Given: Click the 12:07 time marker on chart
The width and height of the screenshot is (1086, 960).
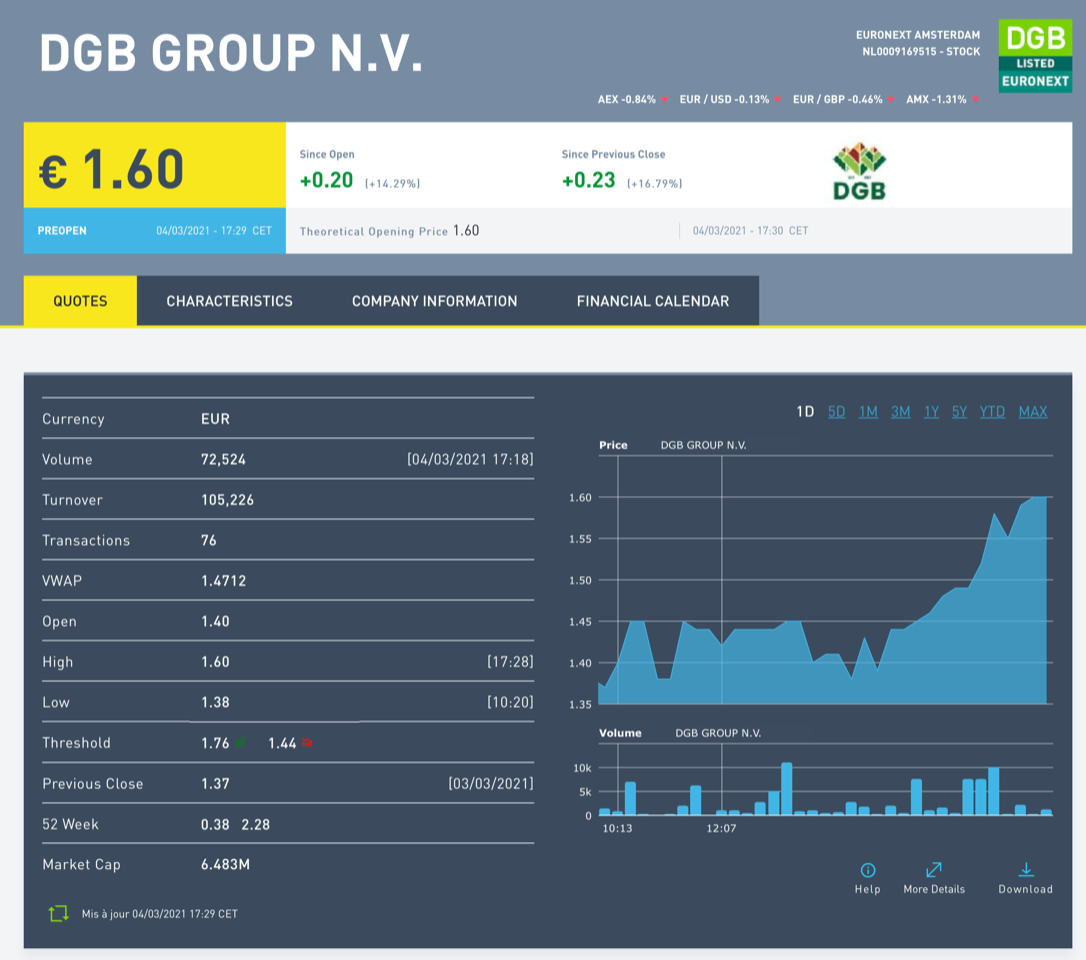Looking at the screenshot, I should [x=721, y=828].
